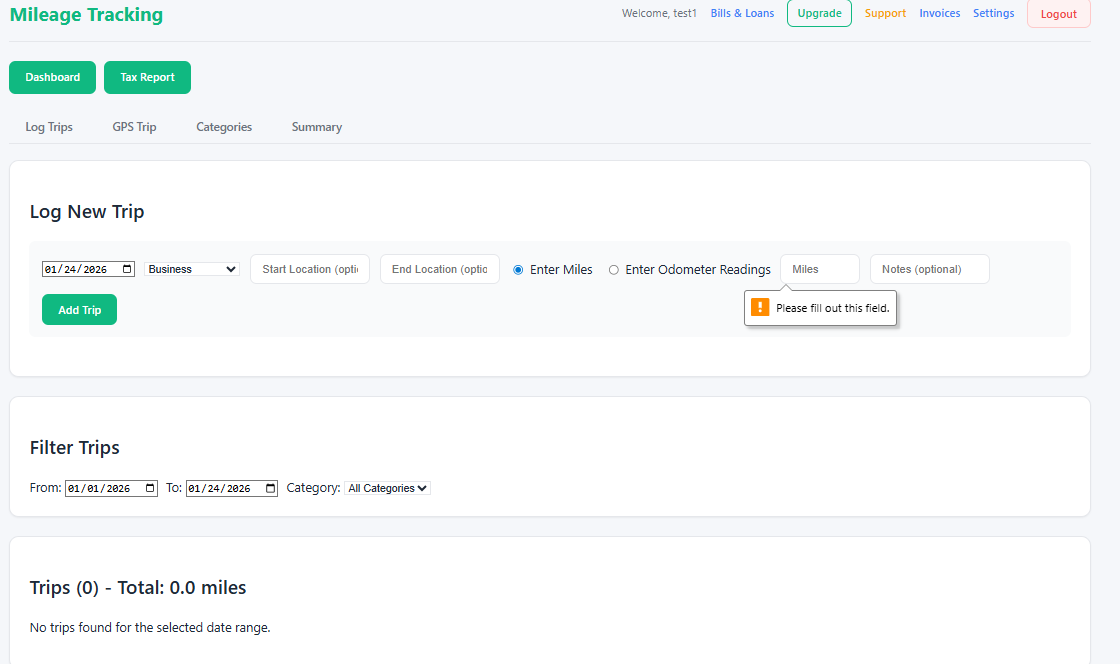Click the 'Please fill out this field' tooltip

[x=820, y=308]
